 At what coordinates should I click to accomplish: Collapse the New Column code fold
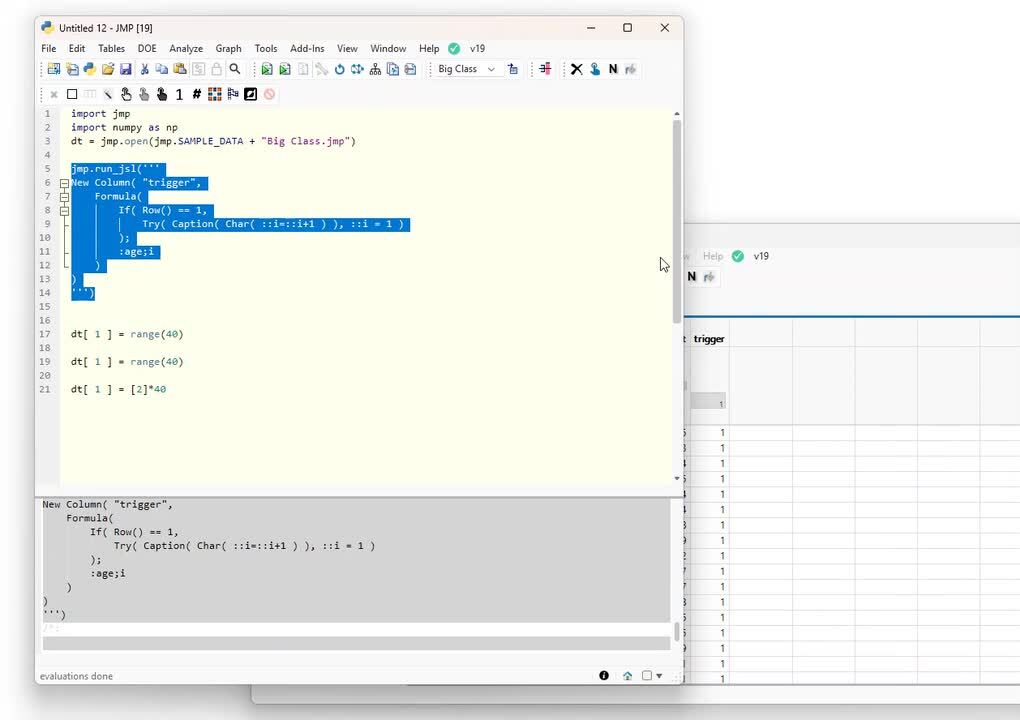[64, 183]
